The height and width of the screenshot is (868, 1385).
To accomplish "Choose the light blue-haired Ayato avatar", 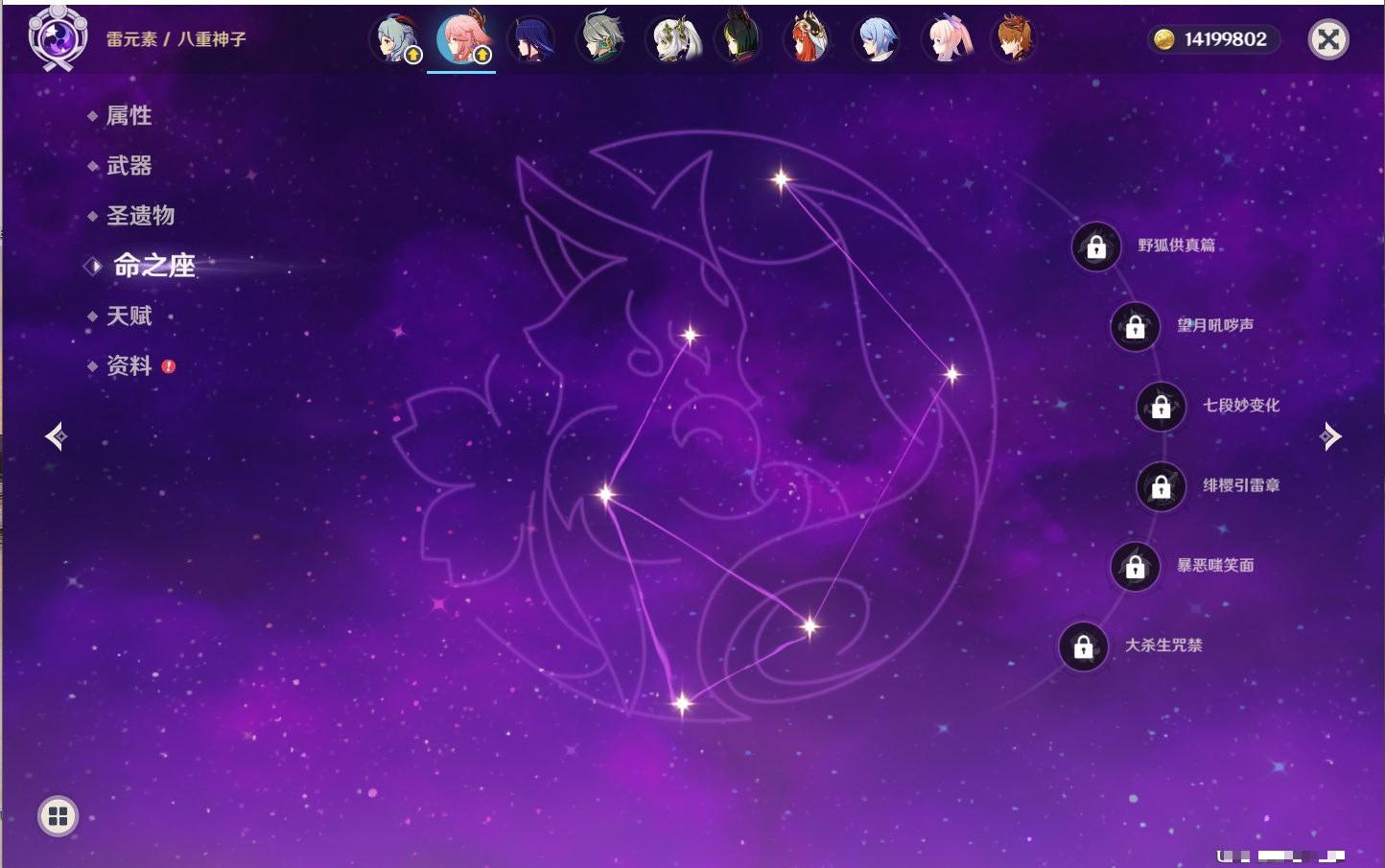I will point(878,39).
